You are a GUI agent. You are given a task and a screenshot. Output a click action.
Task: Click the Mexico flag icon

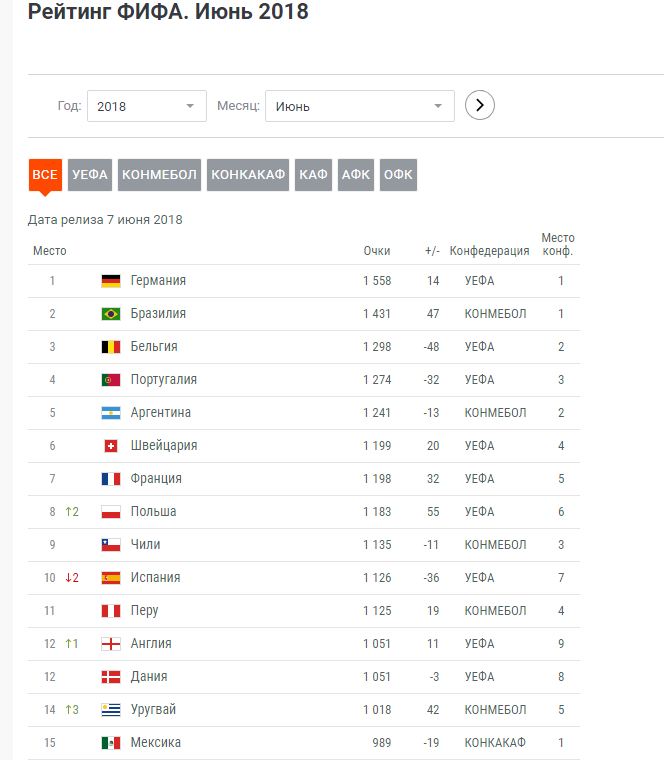click(111, 743)
